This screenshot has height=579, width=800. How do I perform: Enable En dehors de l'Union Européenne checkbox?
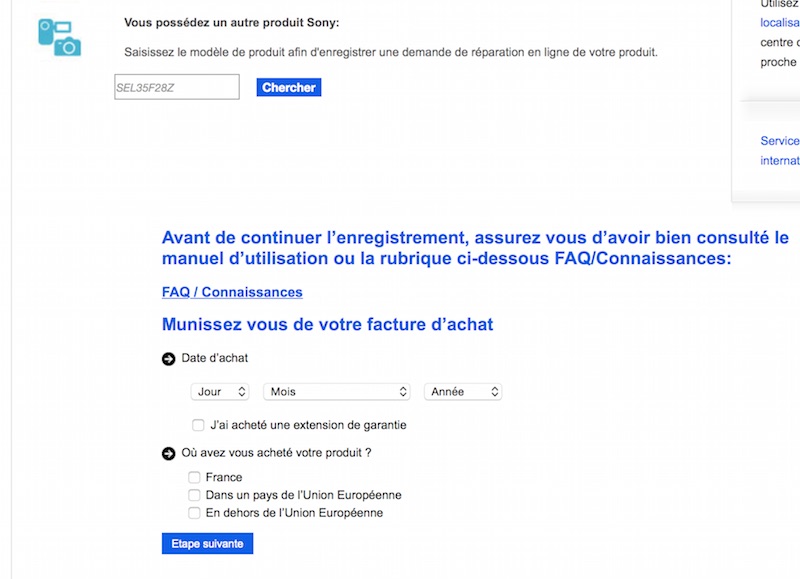(194, 513)
